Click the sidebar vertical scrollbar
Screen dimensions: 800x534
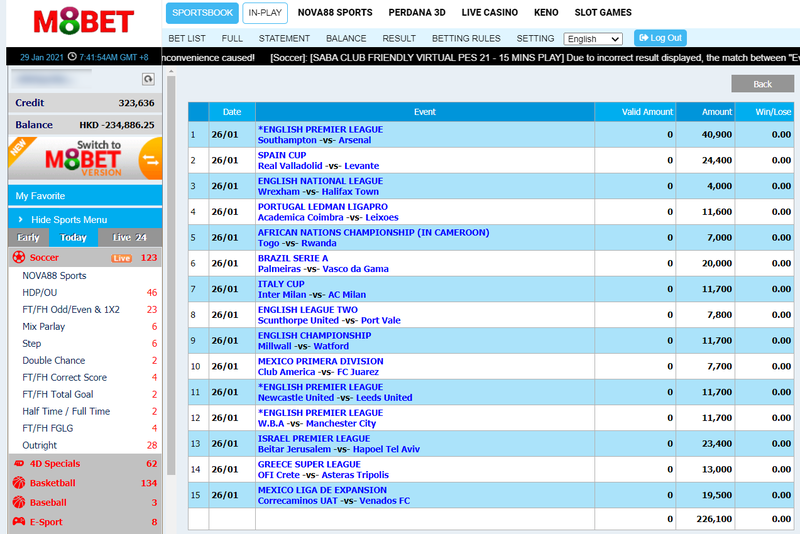coord(171,275)
